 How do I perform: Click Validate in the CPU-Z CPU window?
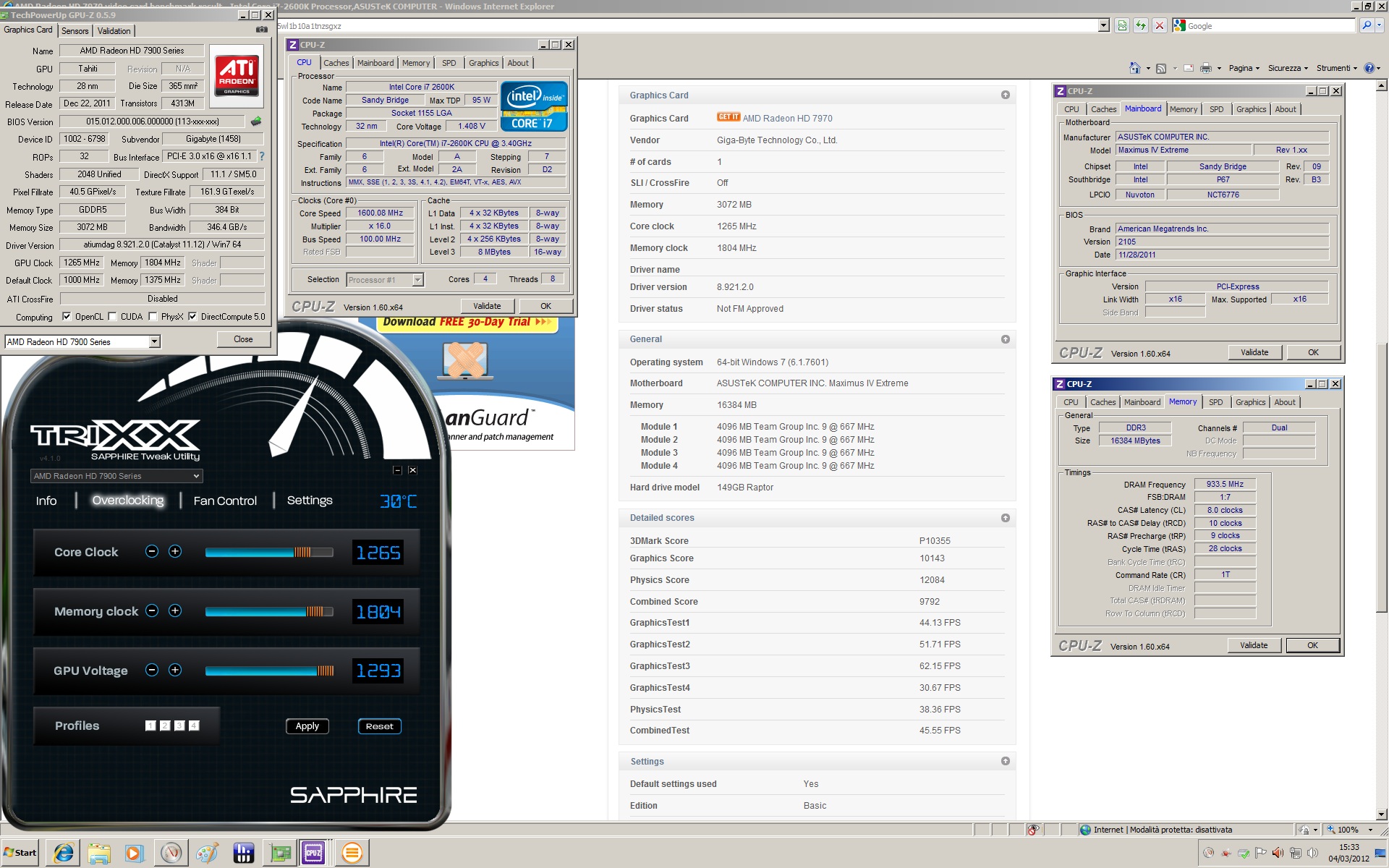487,306
